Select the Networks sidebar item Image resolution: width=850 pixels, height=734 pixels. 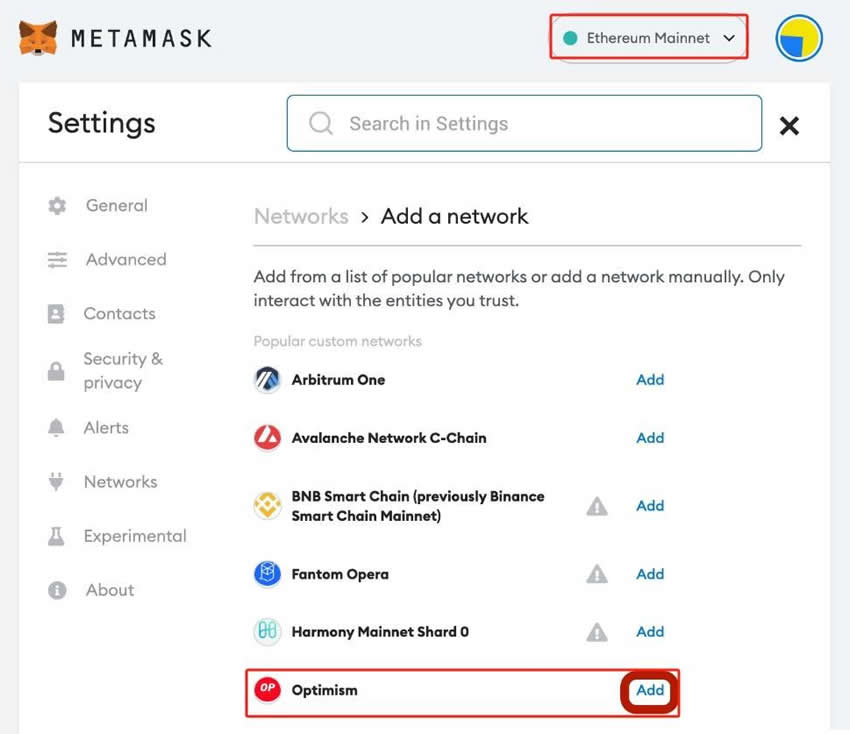pyautogui.click(x=120, y=482)
